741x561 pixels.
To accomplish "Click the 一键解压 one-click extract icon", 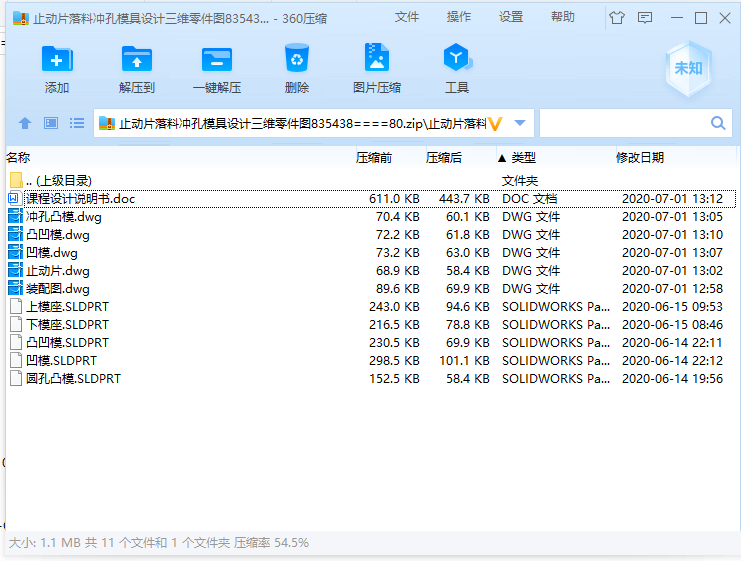I will (x=217, y=59).
